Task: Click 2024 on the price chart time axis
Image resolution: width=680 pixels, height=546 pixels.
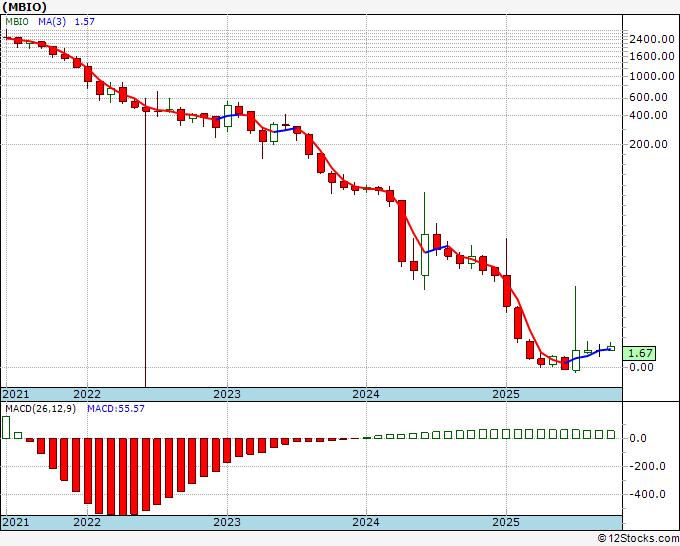Action: point(366,394)
